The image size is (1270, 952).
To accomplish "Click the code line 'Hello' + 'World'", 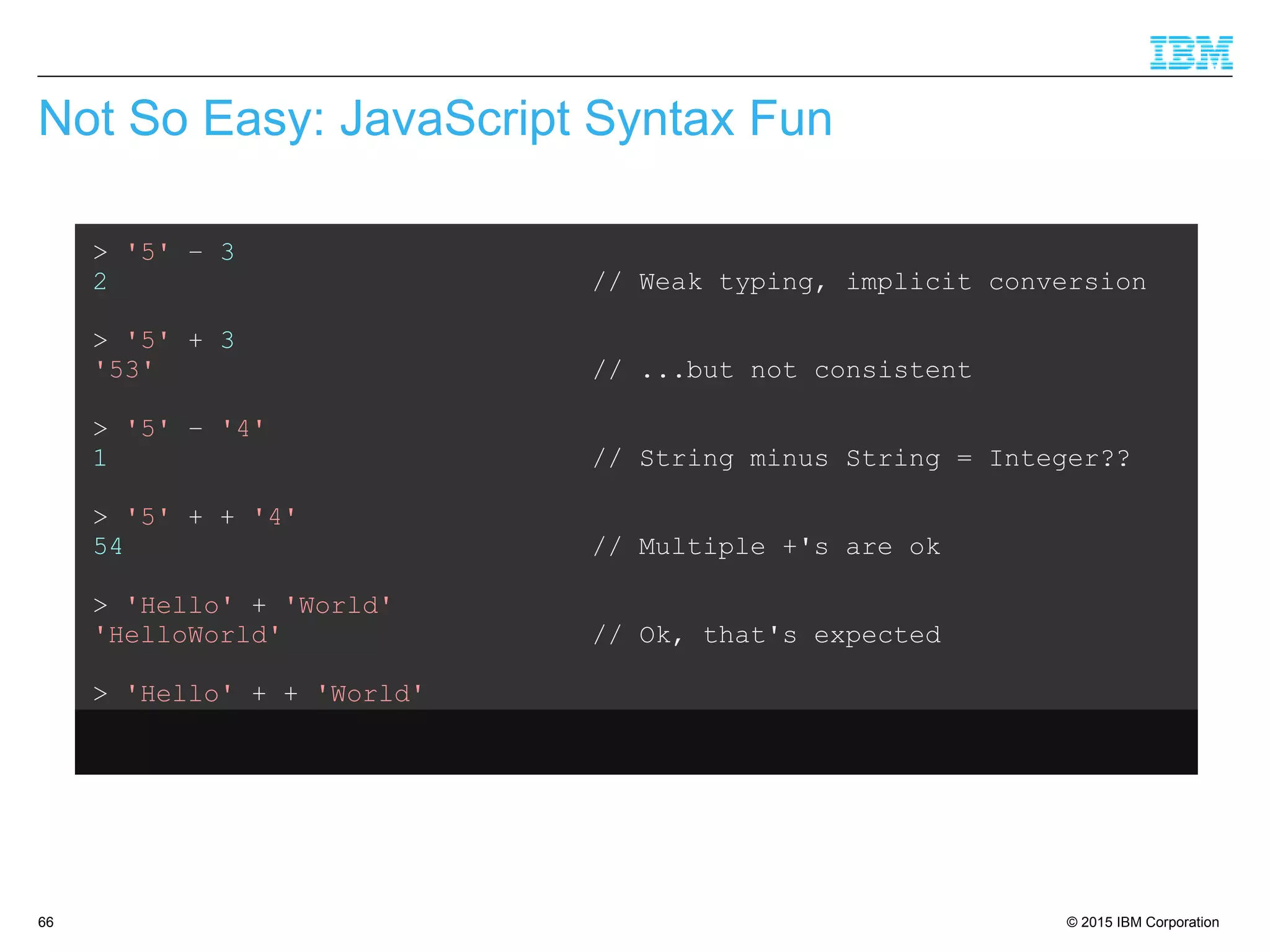I will click(x=242, y=606).
